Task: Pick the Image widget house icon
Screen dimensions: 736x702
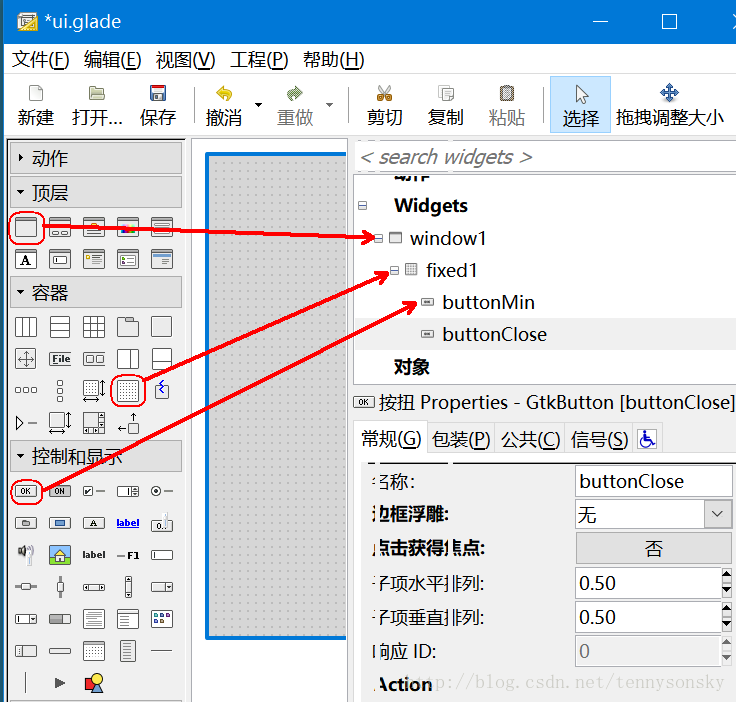Action: click(60, 555)
